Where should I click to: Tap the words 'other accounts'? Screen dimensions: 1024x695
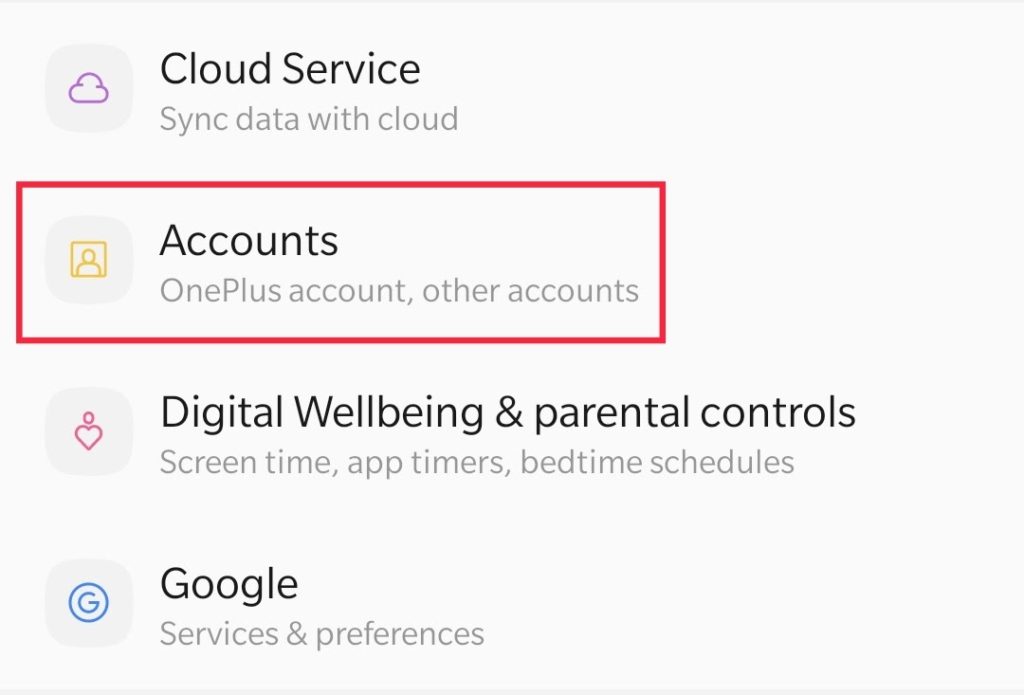coord(530,291)
